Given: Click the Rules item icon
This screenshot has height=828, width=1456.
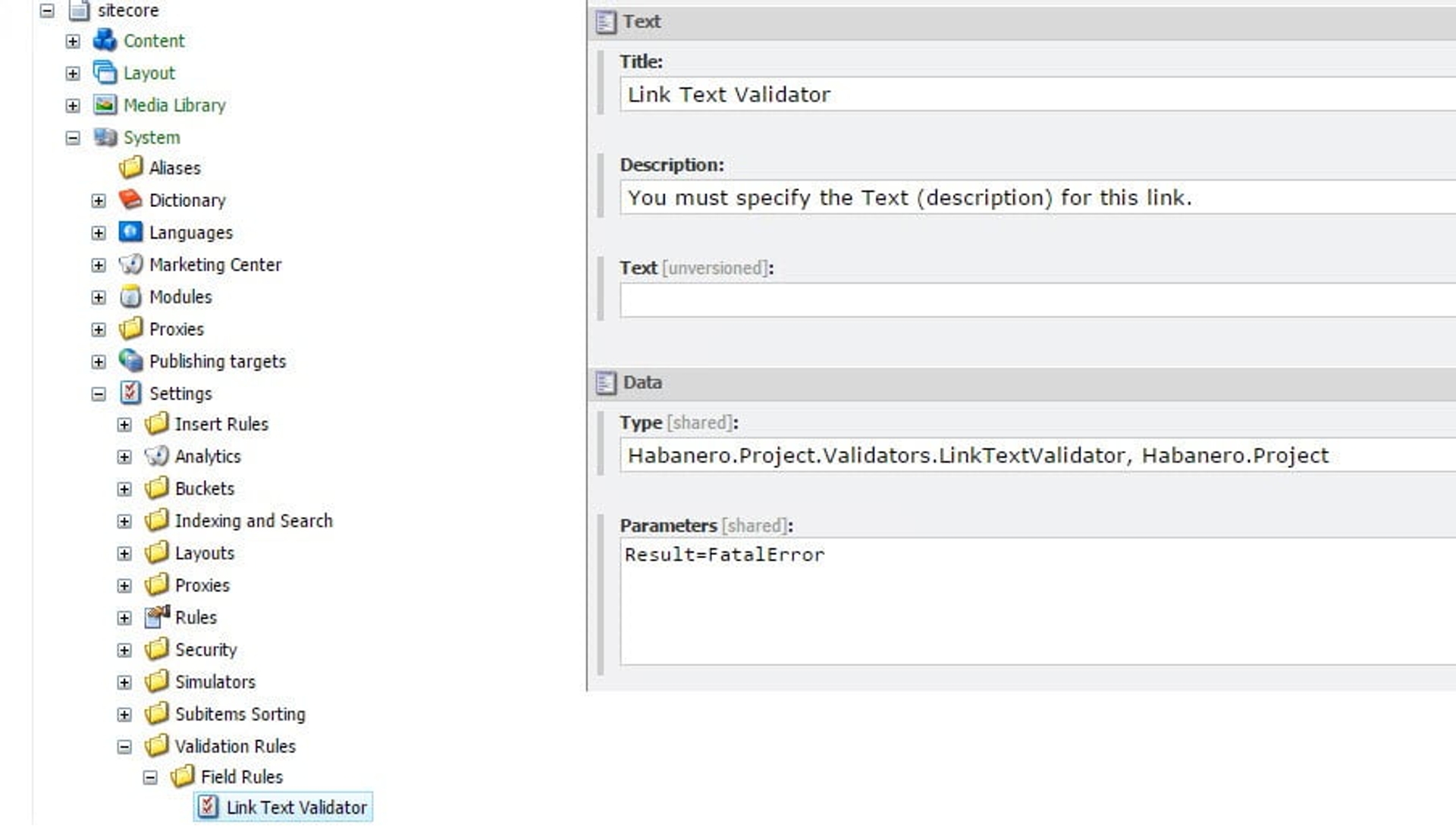Looking at the screenshot, I should [156, 617].
